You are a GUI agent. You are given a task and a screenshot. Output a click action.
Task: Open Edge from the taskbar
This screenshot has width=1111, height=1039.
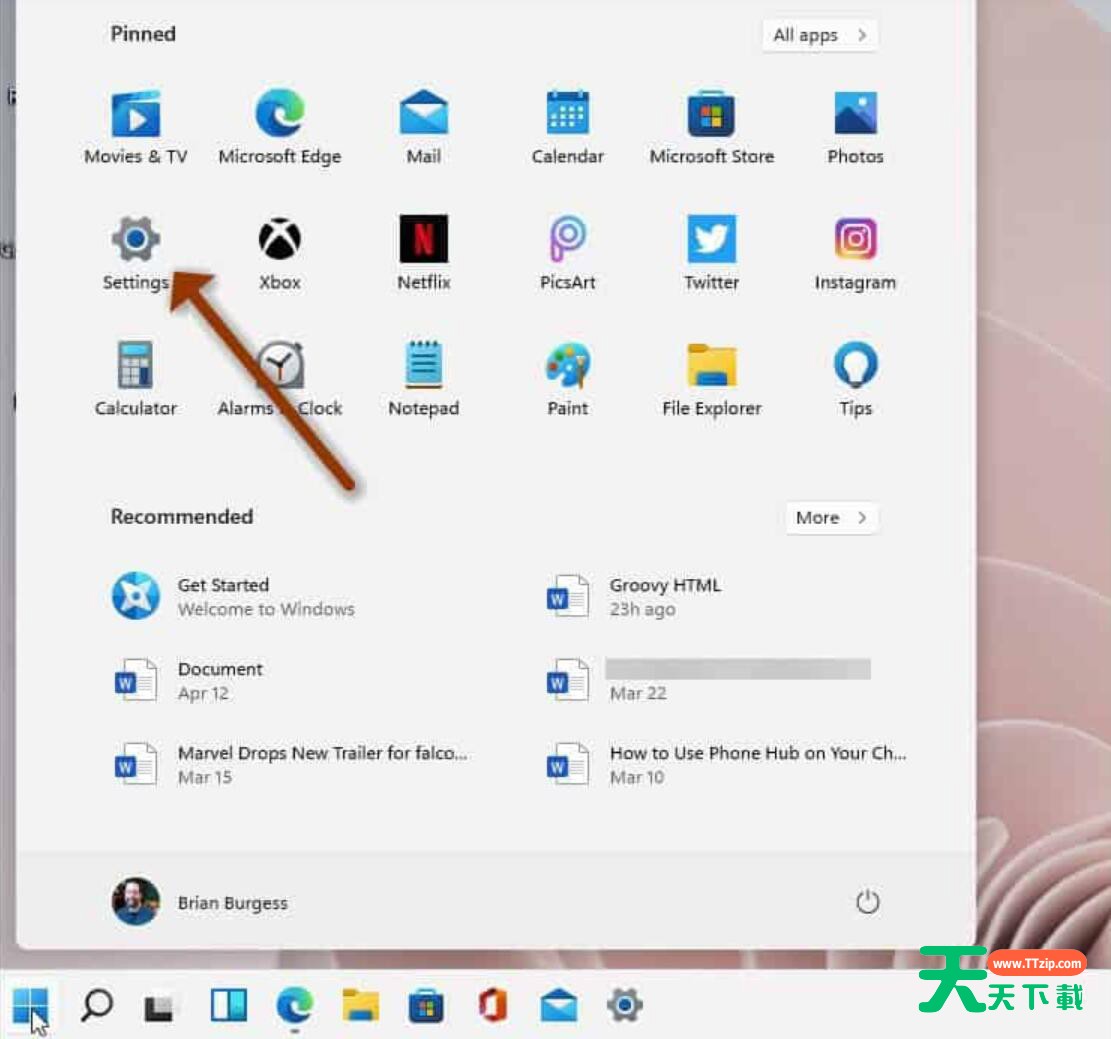[x=295, y=1005]
